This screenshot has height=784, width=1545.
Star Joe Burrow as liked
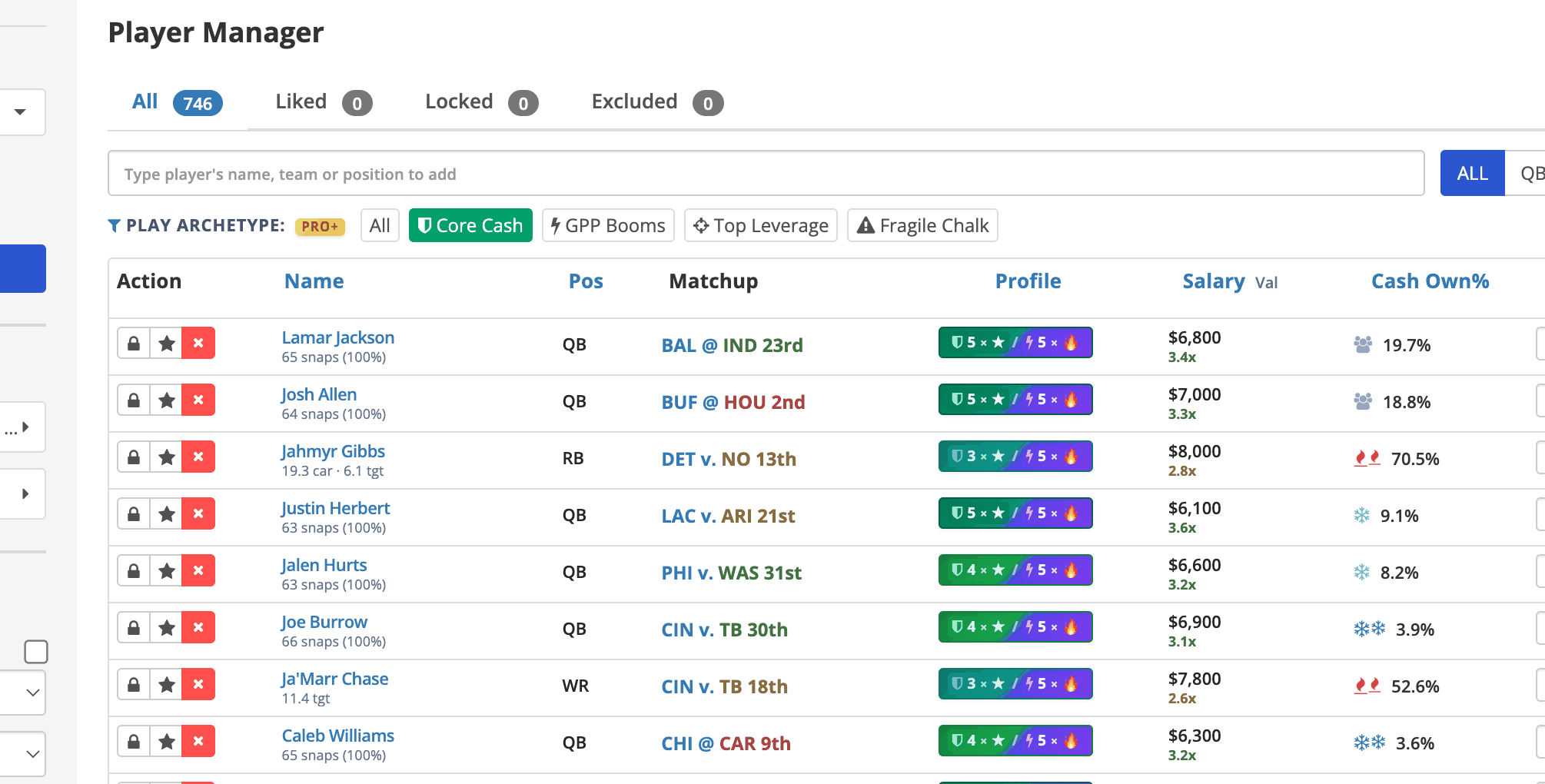coord(166,628)
